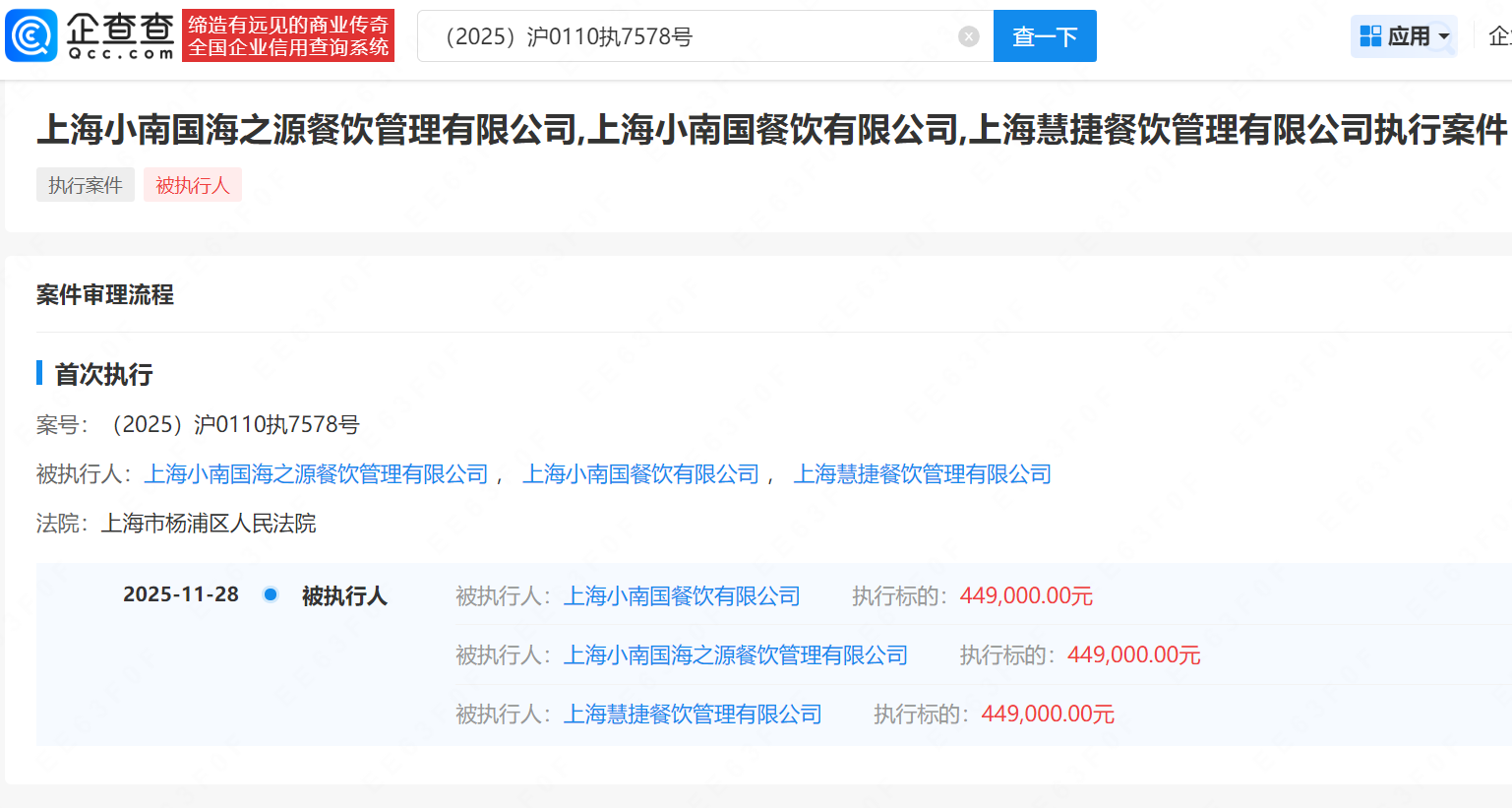Image resolution: width=1512 pixels, height=808 pixels.
Task: Open 上海小南国海之源餐饮管理有限公司 link after case number
Action: pos(316,474)
